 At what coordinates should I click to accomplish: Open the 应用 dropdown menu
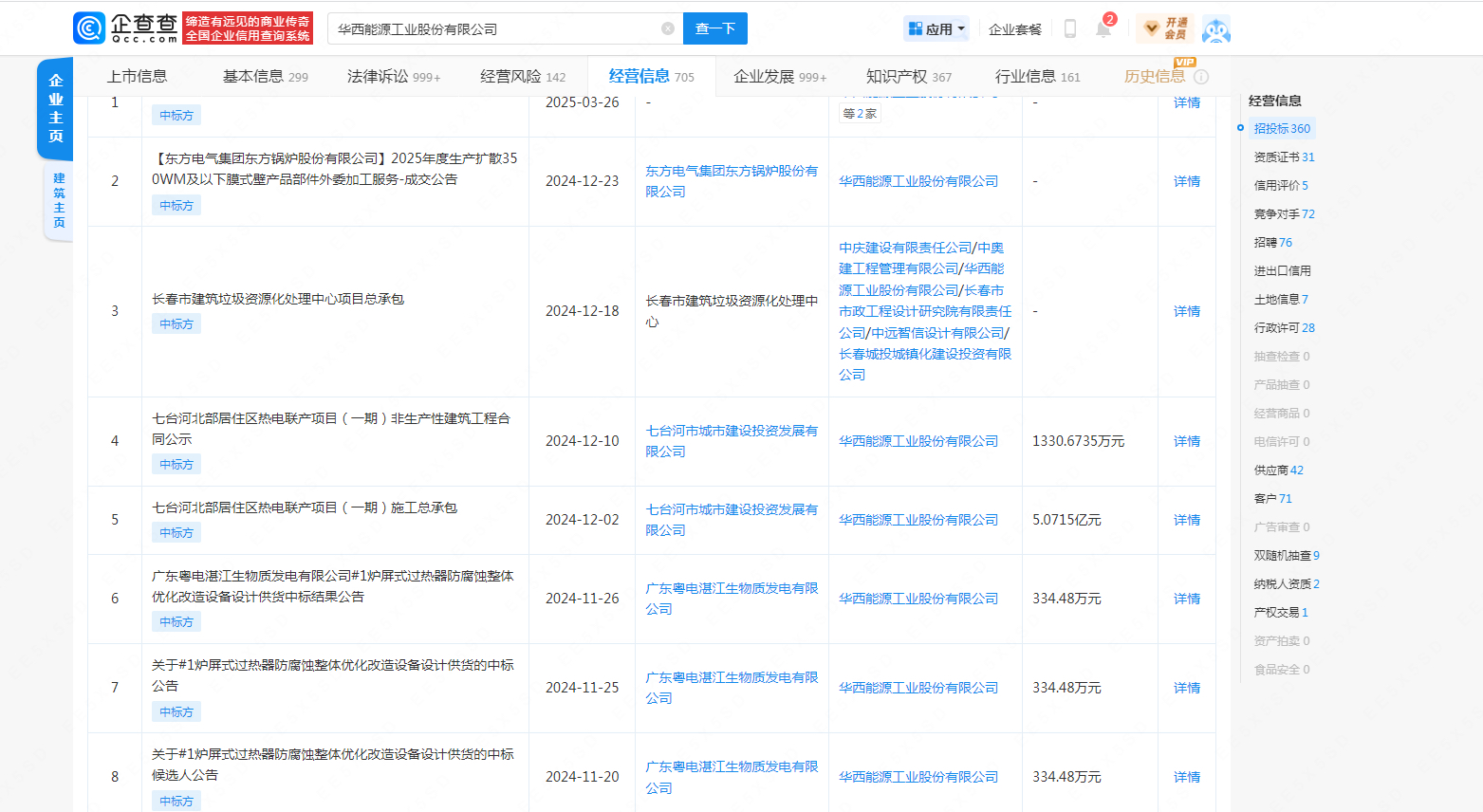[x=936, y=28]
